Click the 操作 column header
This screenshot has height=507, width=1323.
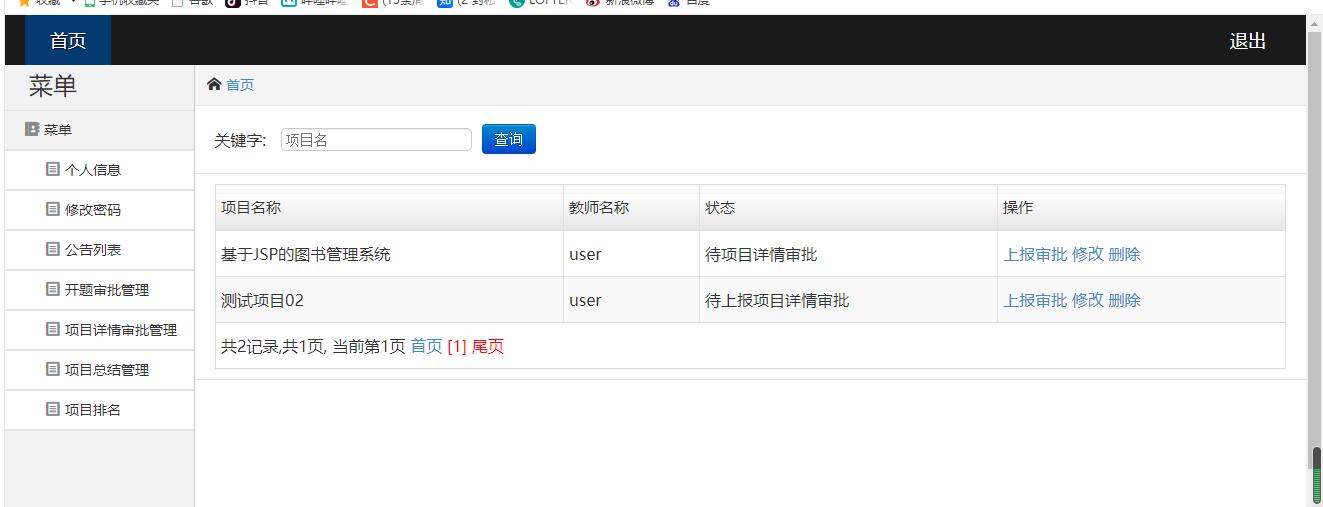coord(1142,208)
